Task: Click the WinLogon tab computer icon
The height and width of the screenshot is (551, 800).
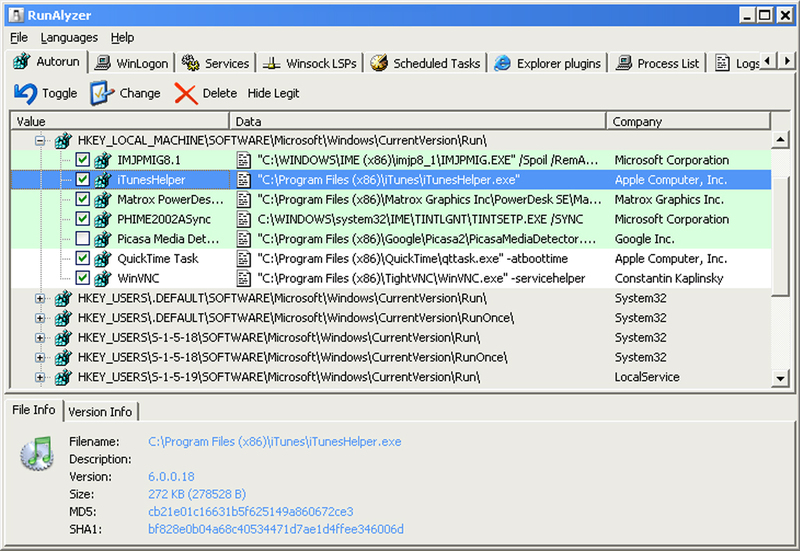Action: [x=103, y=63]
